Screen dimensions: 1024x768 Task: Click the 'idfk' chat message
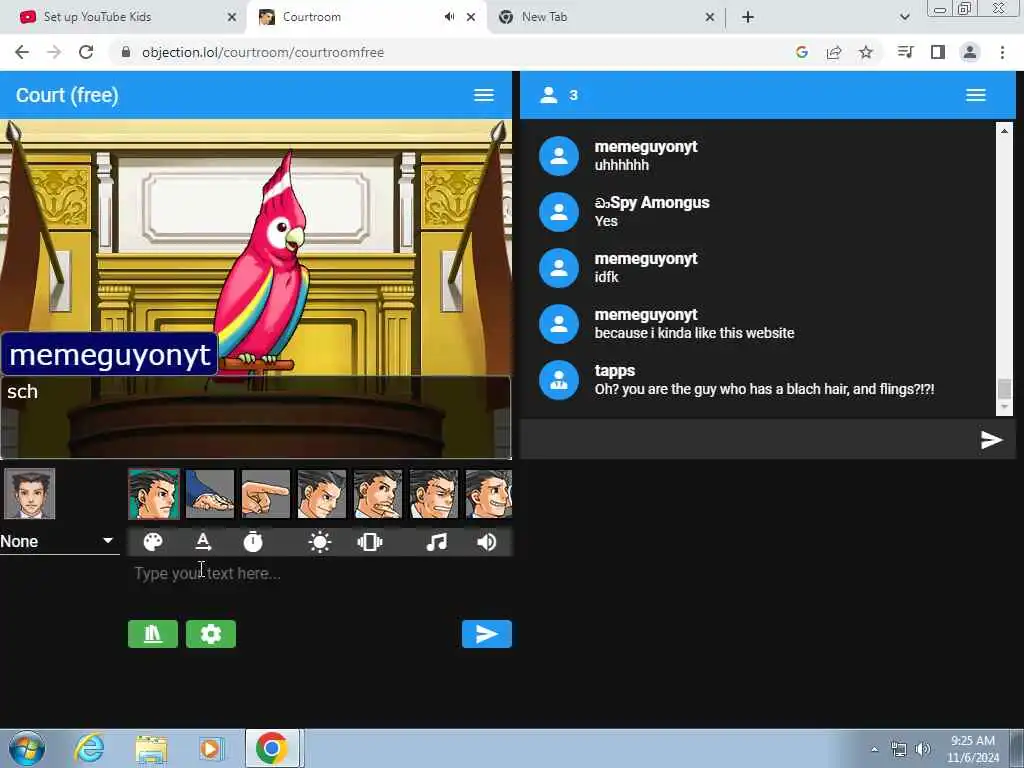tap(606, 277)
